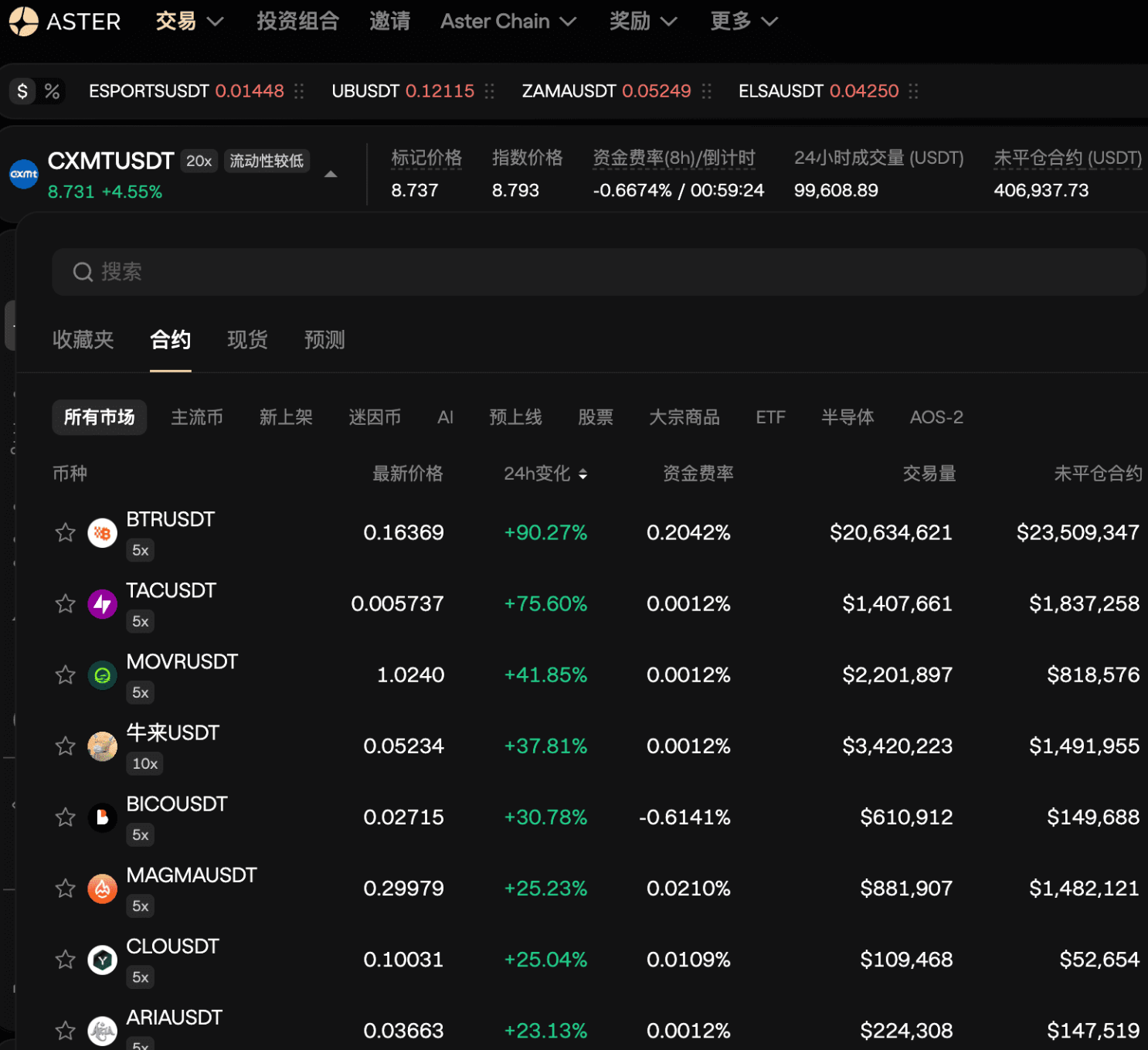Select ETF category filter
Viewport: 1148px width, 1050px height.
pyautogui.click(x=770, y=417)
